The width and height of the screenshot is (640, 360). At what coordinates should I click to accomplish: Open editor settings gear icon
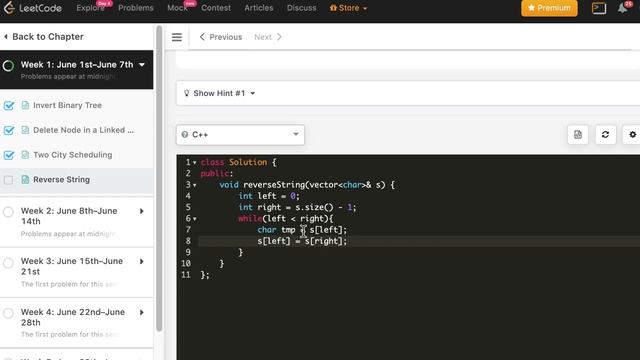tap(632, 135)
